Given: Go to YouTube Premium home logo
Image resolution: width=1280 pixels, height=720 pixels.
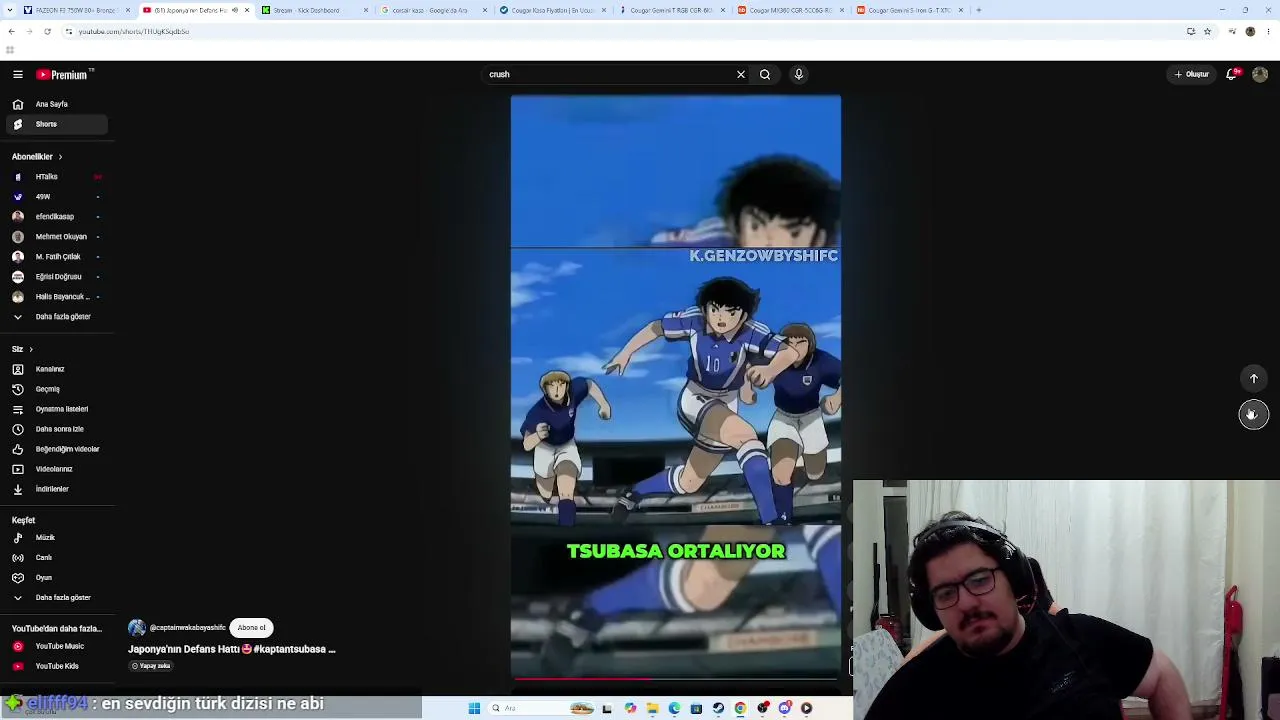Looking at the screenshot, I should (64, 74).
